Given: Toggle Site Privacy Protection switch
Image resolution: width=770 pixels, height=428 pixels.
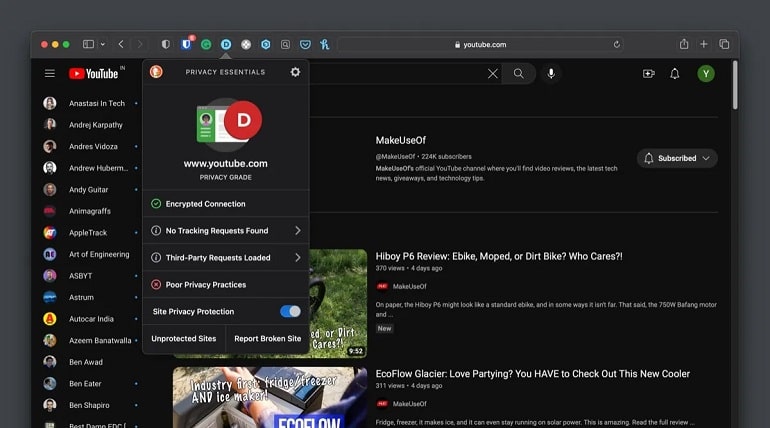Looking at the screenshot, I should (x=290, y=311).
